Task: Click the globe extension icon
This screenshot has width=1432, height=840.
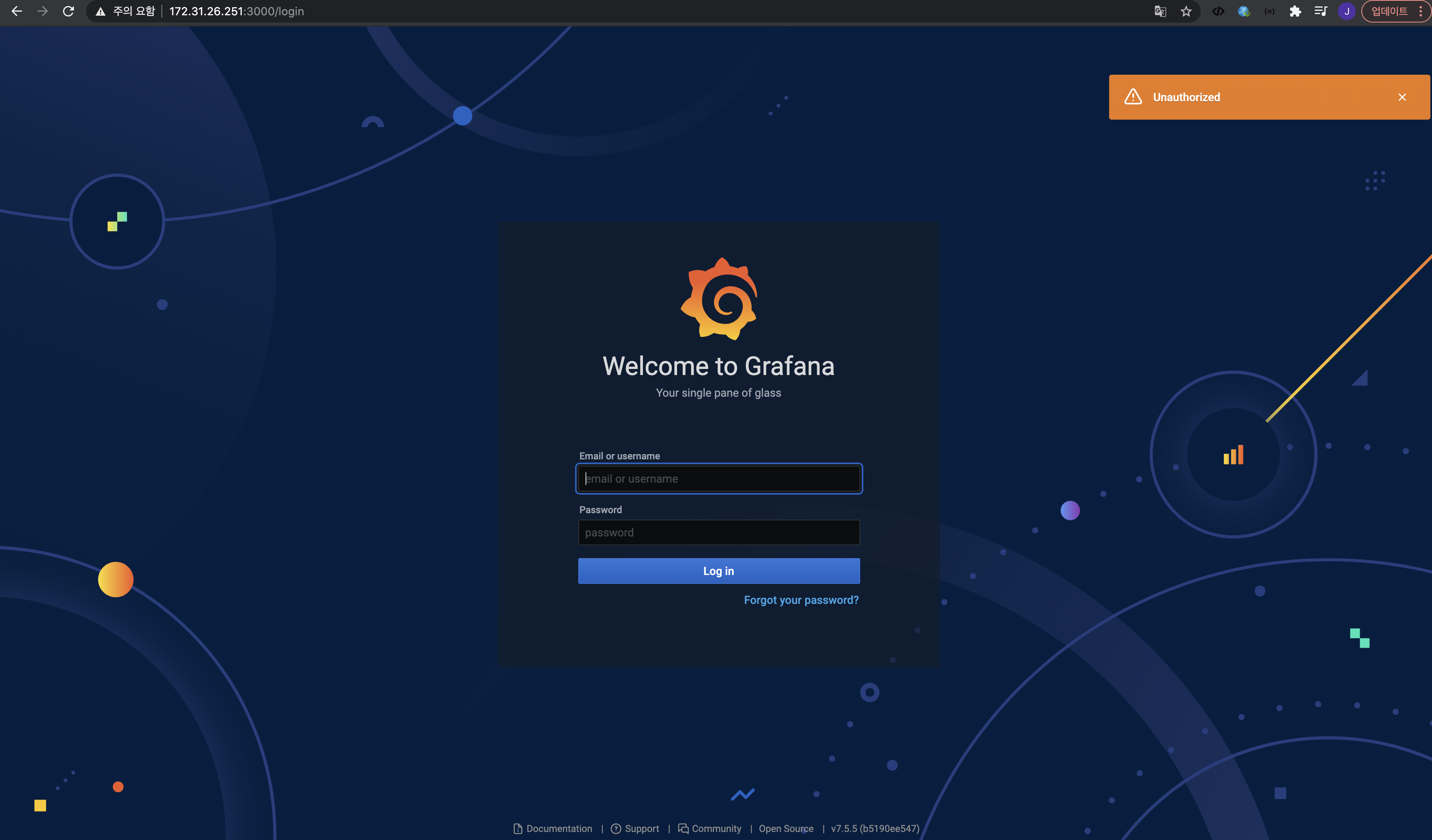Action: pos(1244,11)
